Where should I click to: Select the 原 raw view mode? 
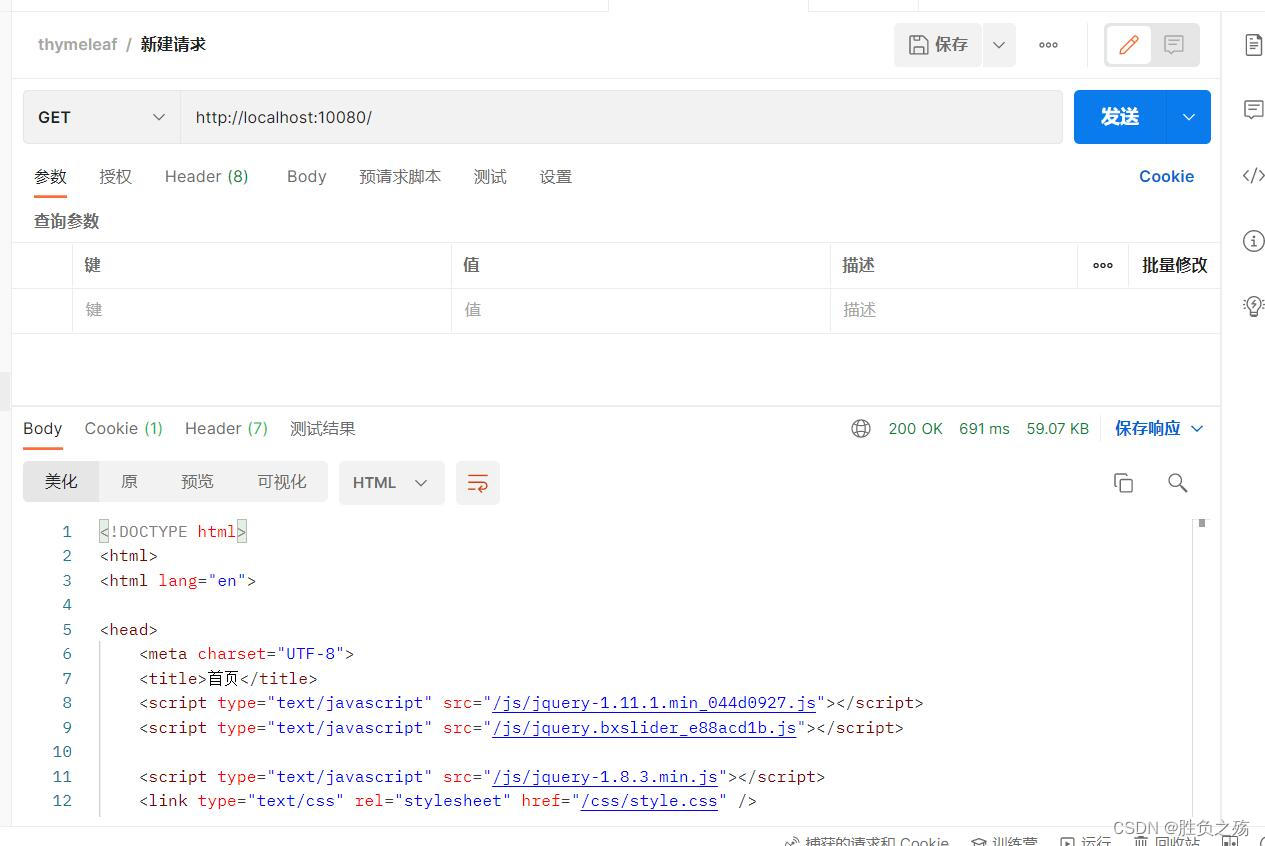129,482
